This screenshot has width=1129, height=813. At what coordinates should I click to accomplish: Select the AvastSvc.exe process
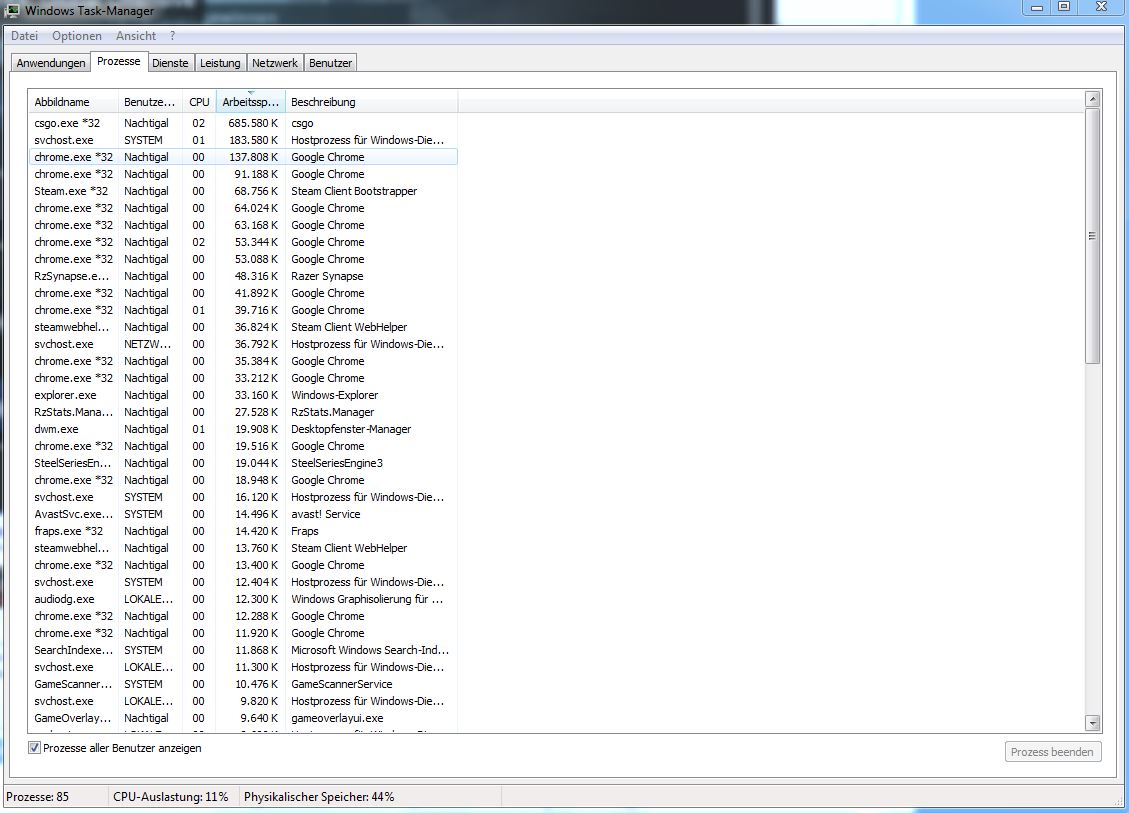(243, 514)
